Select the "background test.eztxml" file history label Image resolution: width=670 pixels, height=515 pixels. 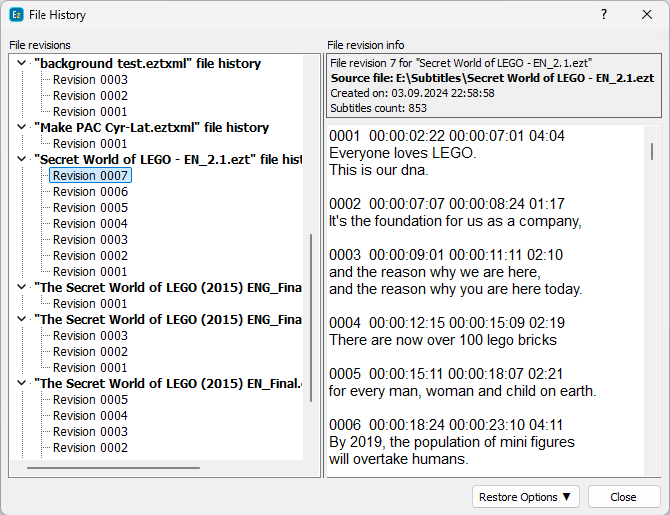pos(147,64)
